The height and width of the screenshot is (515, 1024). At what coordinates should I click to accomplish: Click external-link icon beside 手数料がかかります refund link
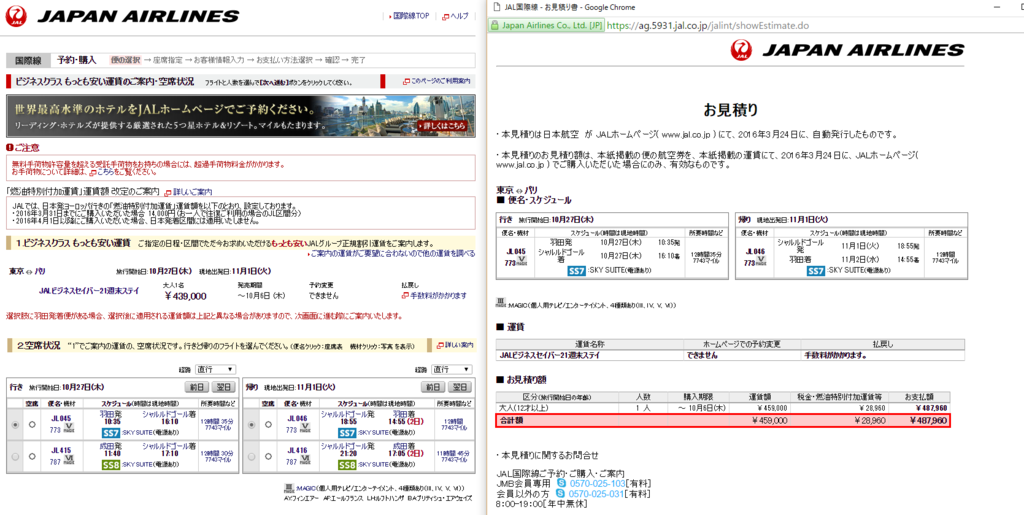[x=405, y=296]
